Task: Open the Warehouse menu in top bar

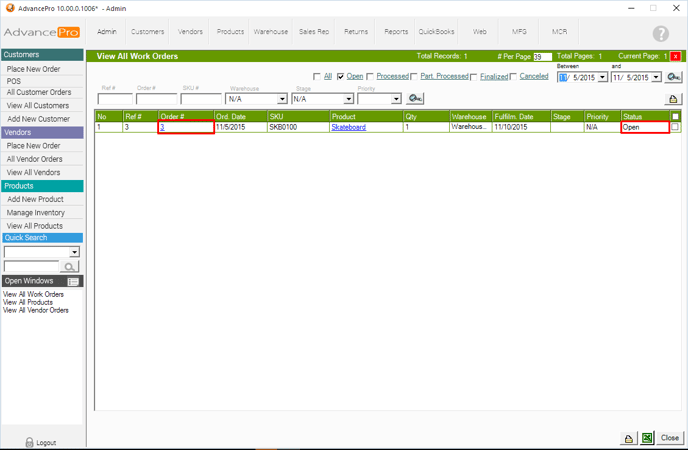Action: click(270, 32)
